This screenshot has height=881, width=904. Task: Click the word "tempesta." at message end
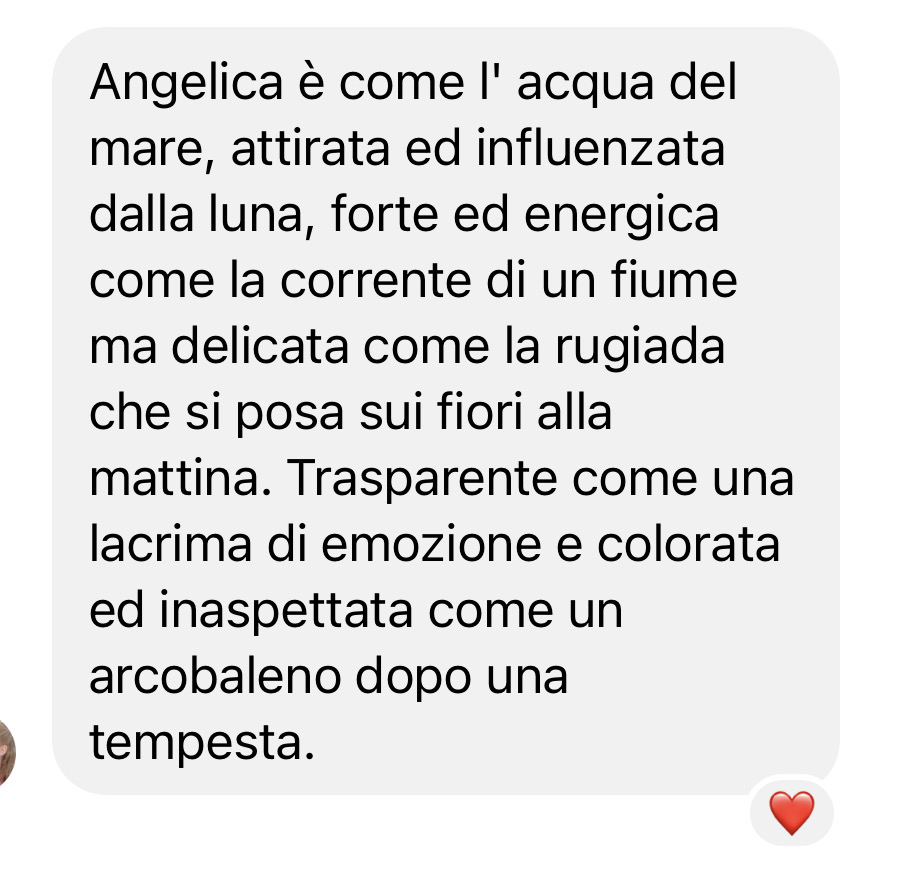point(202,744)
